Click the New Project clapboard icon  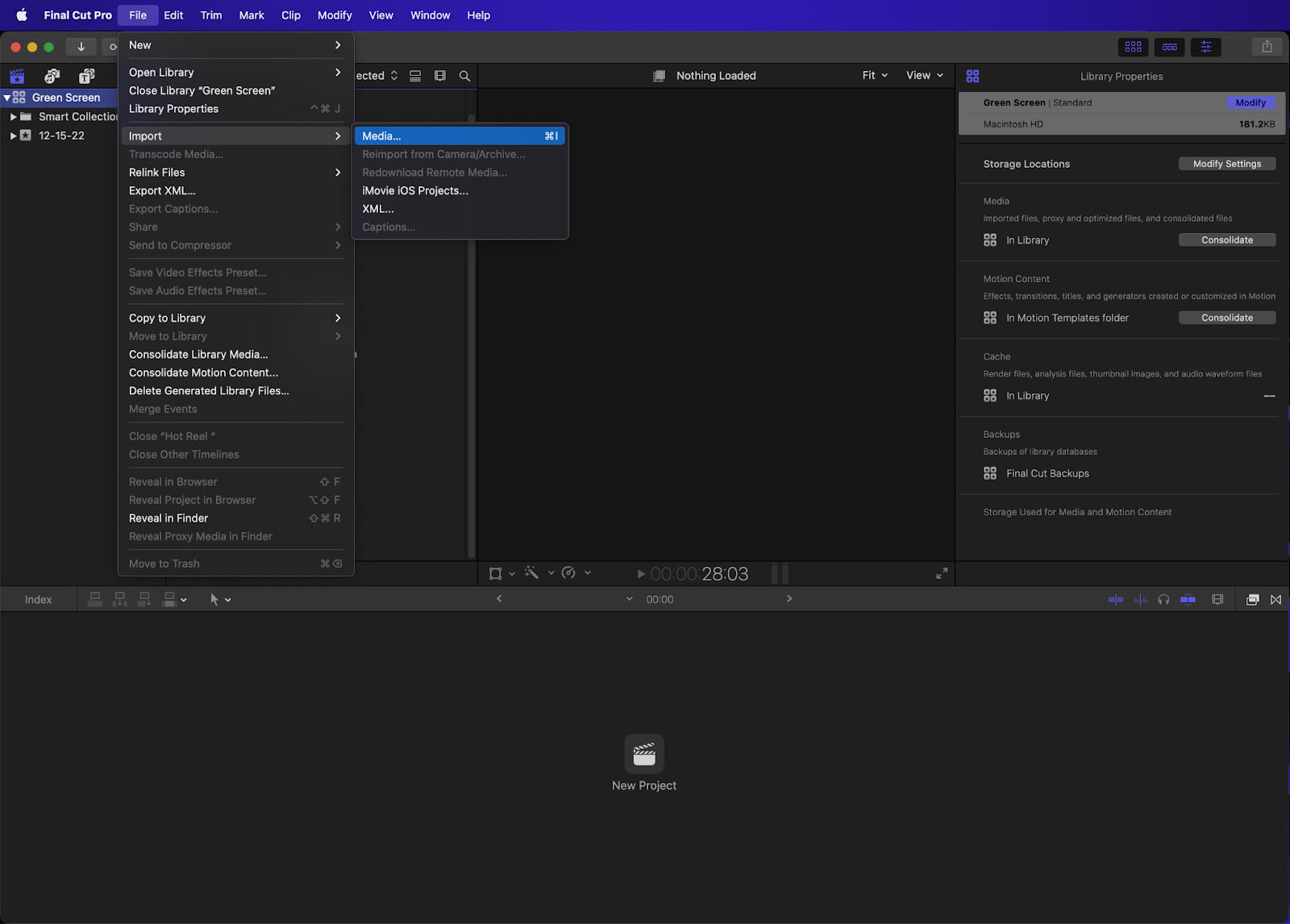point(644,754)
